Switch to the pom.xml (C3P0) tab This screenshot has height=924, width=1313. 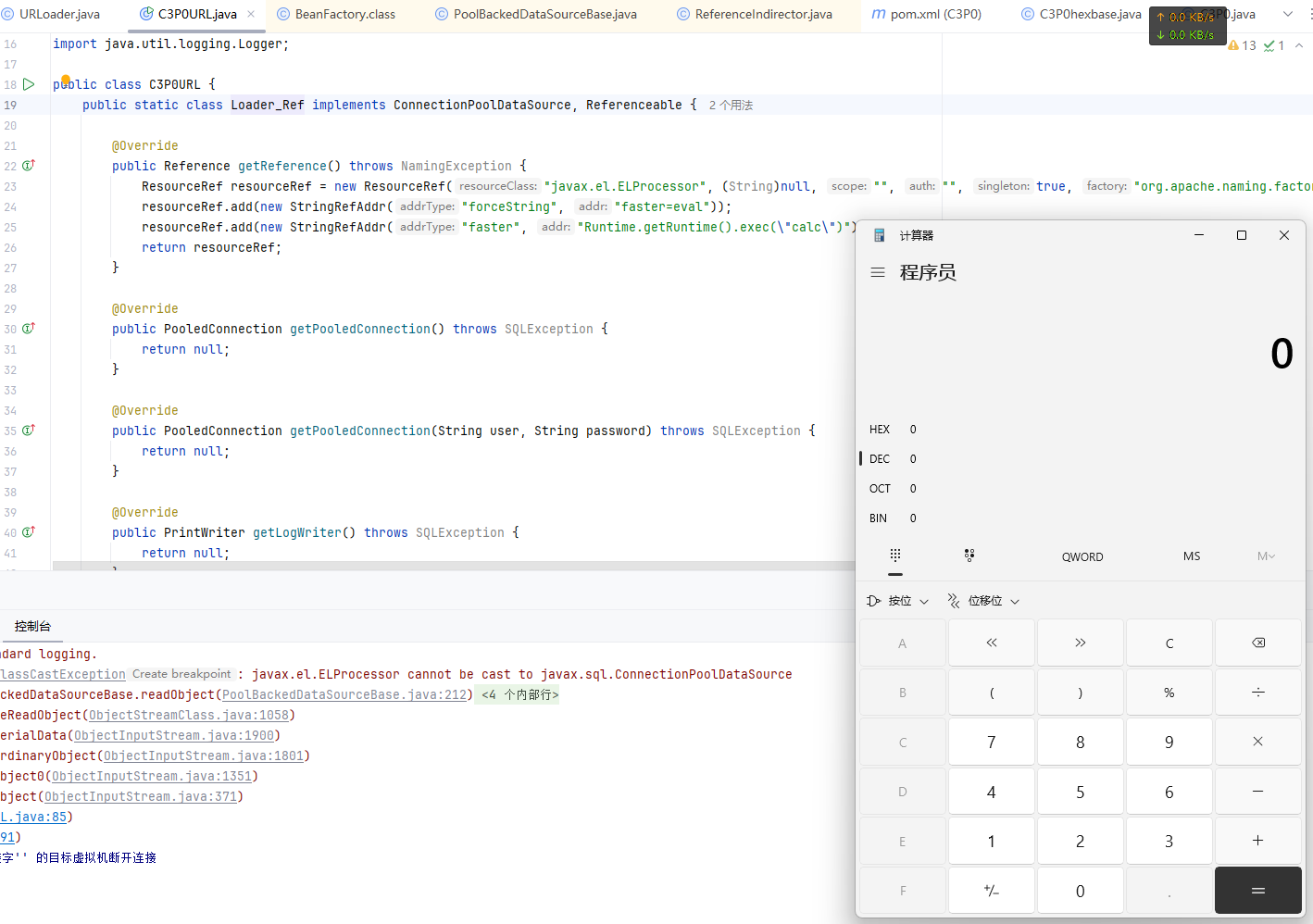click(926, 14)
